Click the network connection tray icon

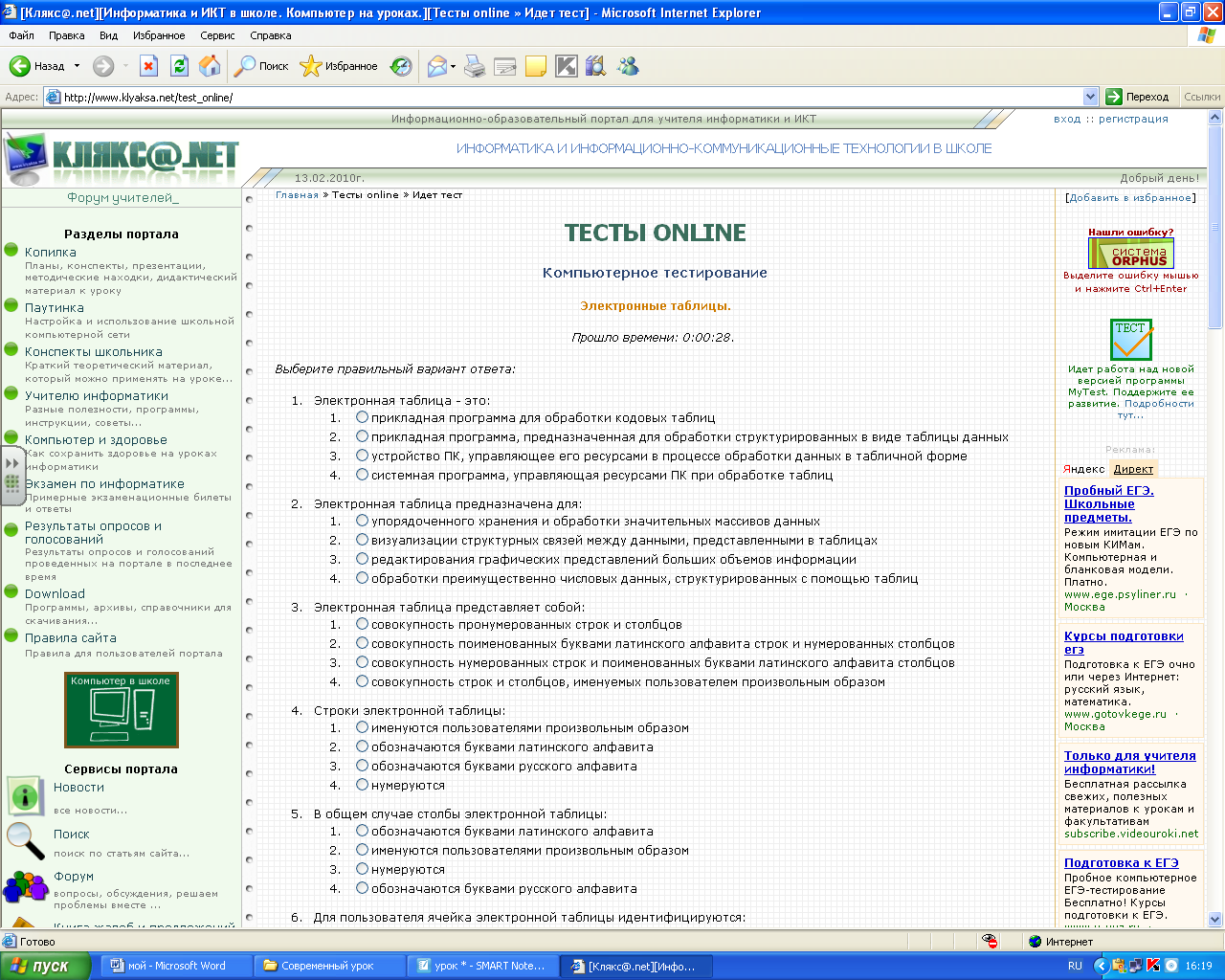(x=1136, y=966)
